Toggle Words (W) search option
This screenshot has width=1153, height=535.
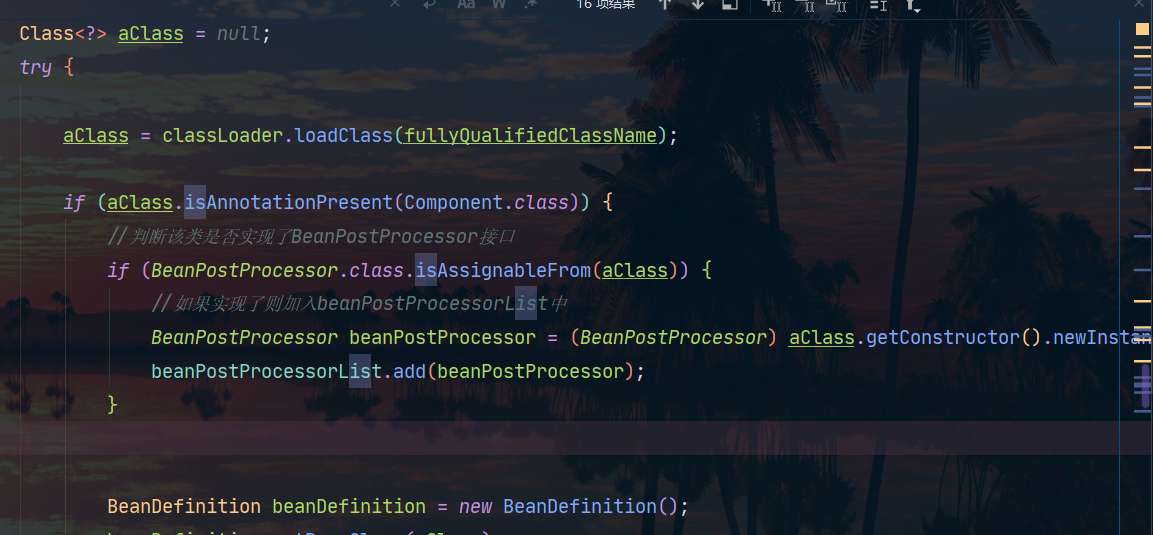pyautogui.click(x=499, y=4)
